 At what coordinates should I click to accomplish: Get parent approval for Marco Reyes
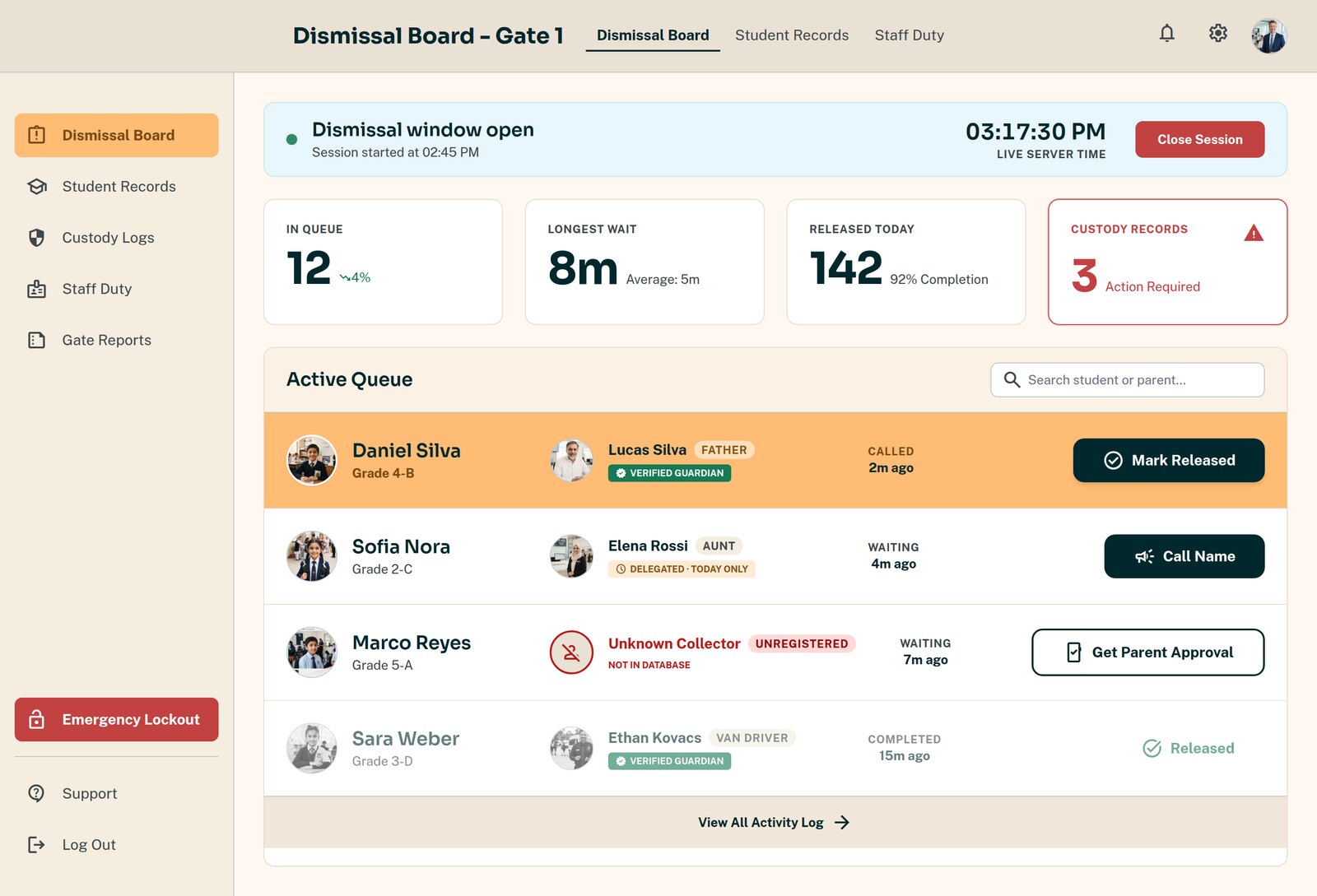tap(1148, 652)
